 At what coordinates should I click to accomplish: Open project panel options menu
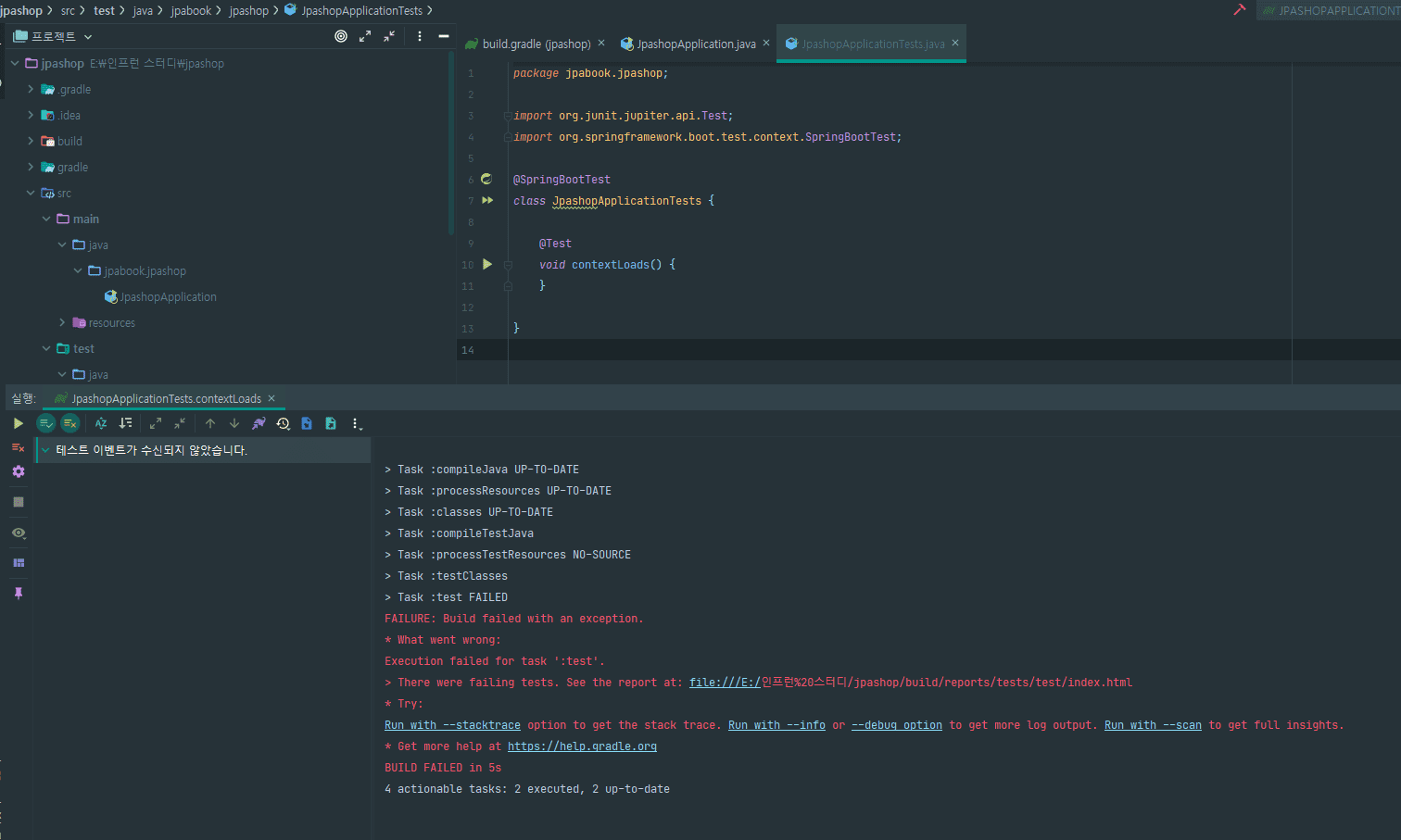(420, 36)
